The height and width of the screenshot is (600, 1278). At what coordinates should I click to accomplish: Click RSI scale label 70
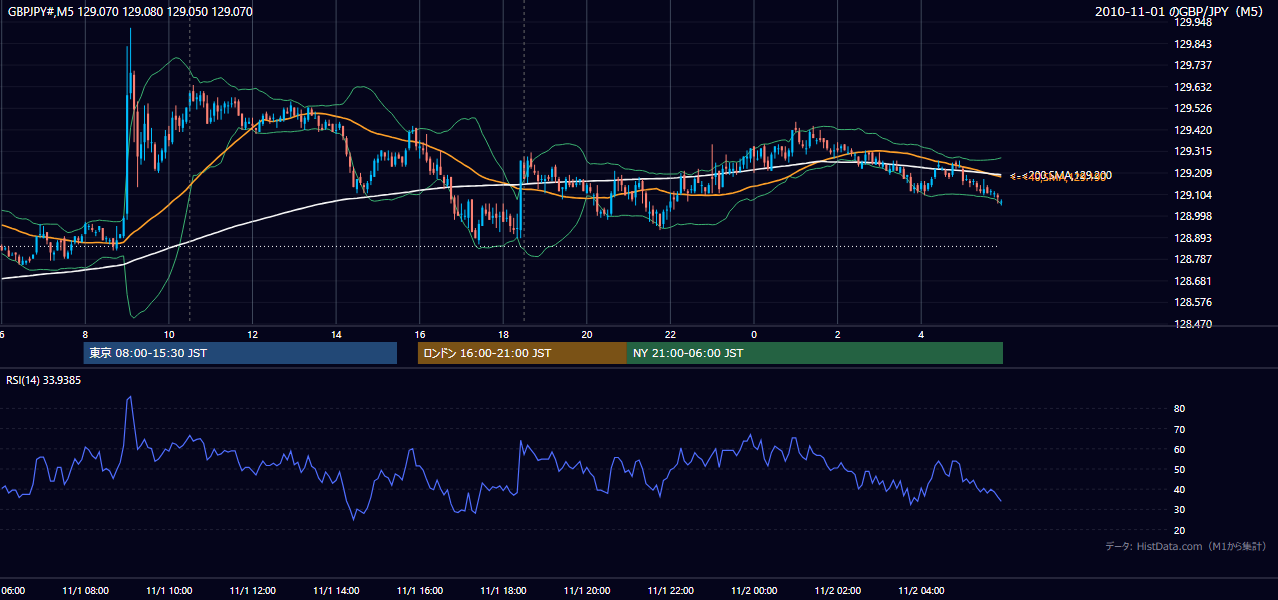(1180, 429)
